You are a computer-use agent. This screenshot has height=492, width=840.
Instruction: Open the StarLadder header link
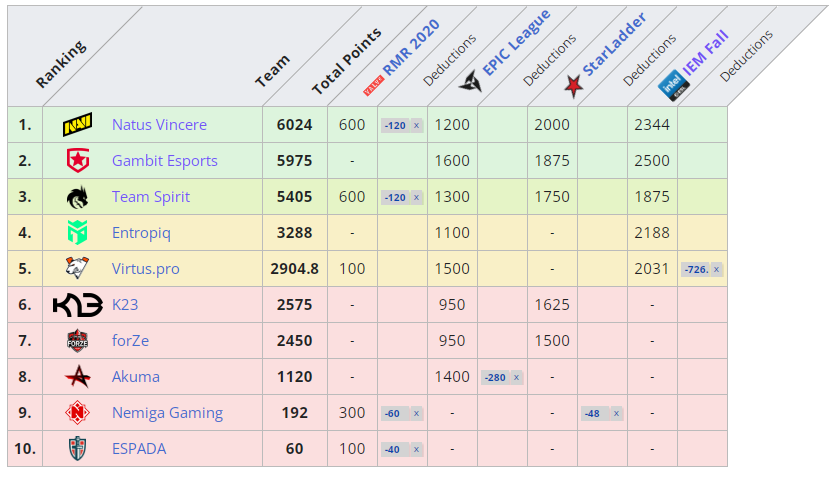[613, 46]
